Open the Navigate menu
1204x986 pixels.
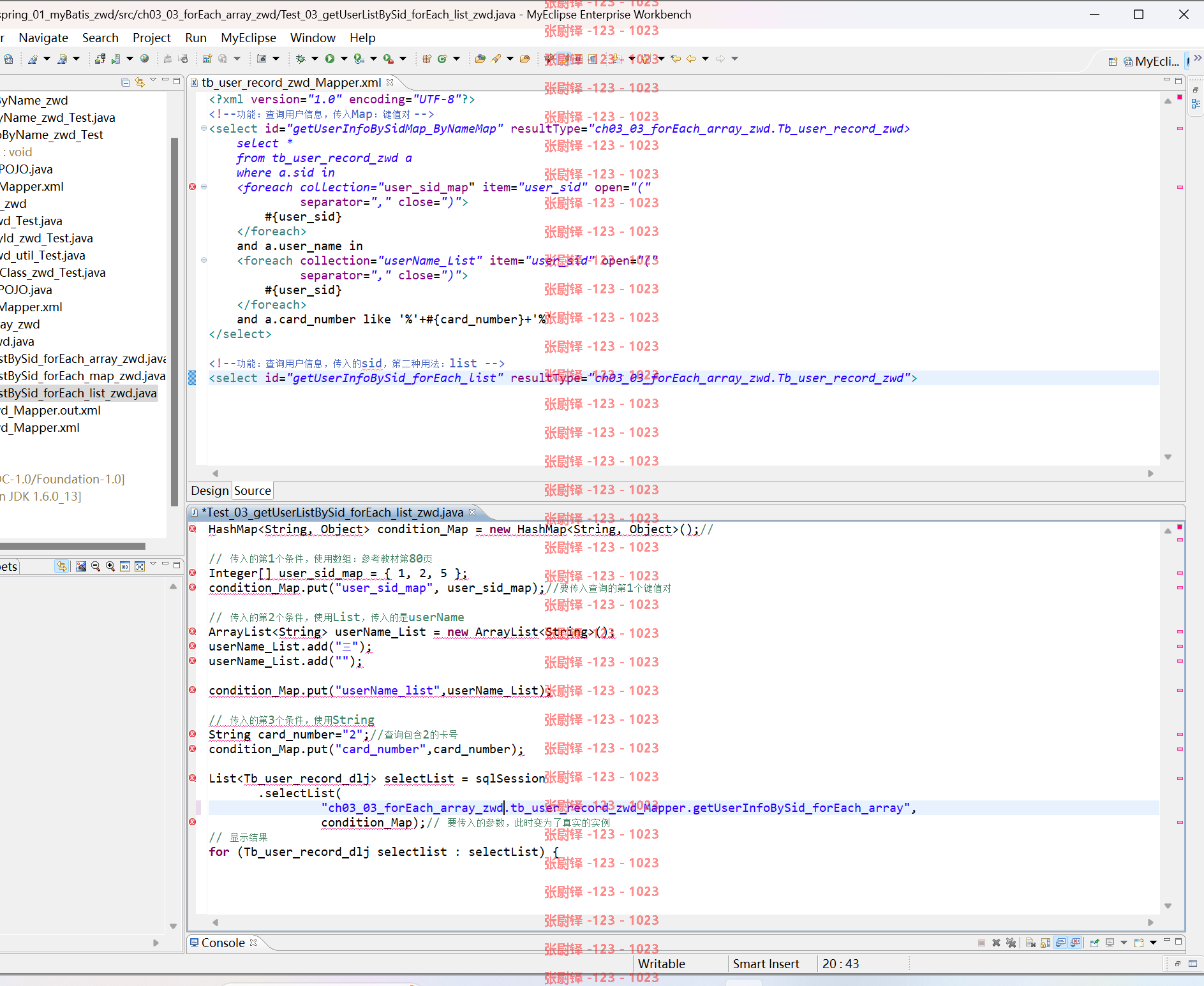(43, 38)
